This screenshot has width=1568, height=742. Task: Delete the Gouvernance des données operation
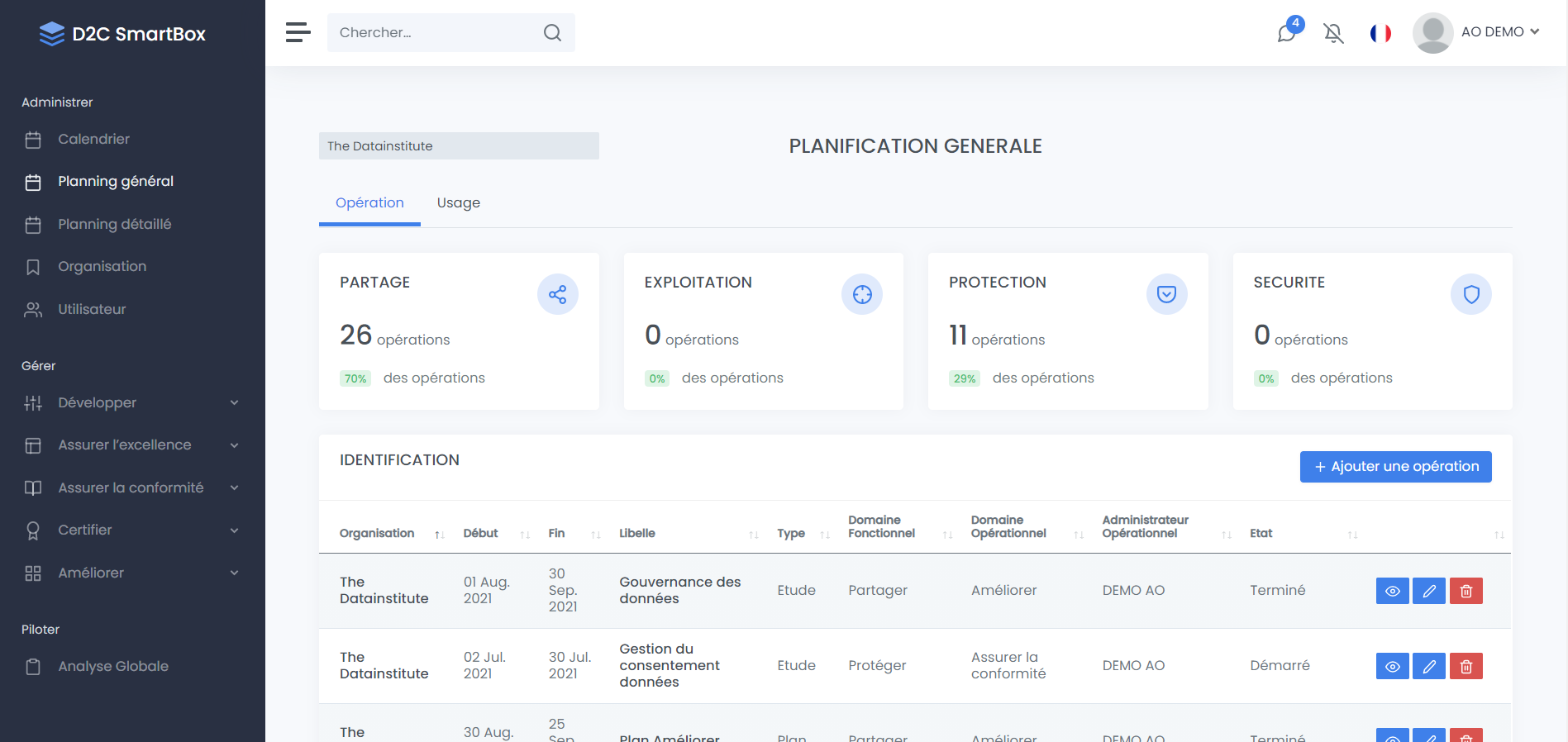1466,591
